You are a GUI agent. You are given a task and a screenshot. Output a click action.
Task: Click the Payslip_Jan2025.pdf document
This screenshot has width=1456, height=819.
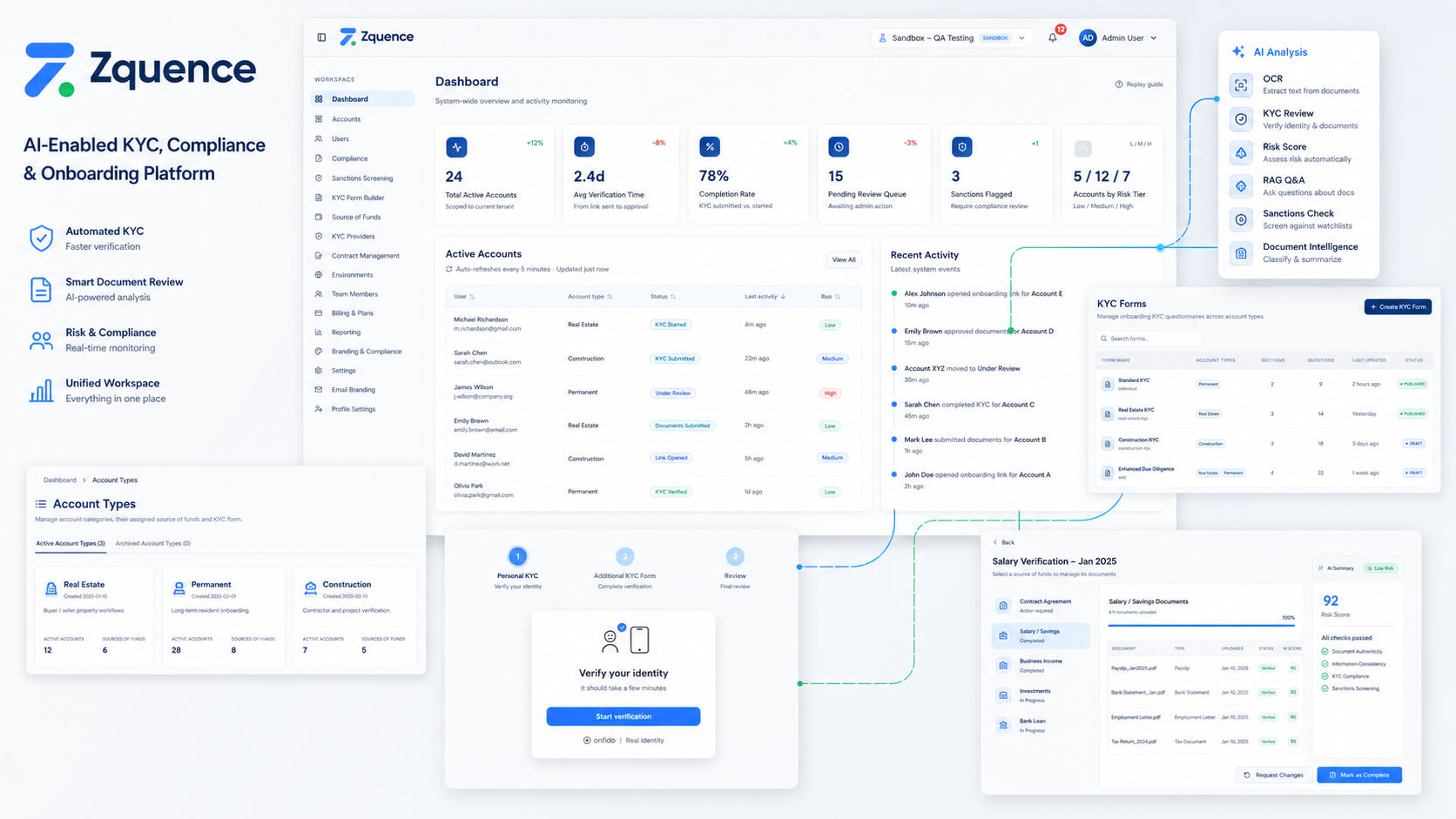point(1134,668)
